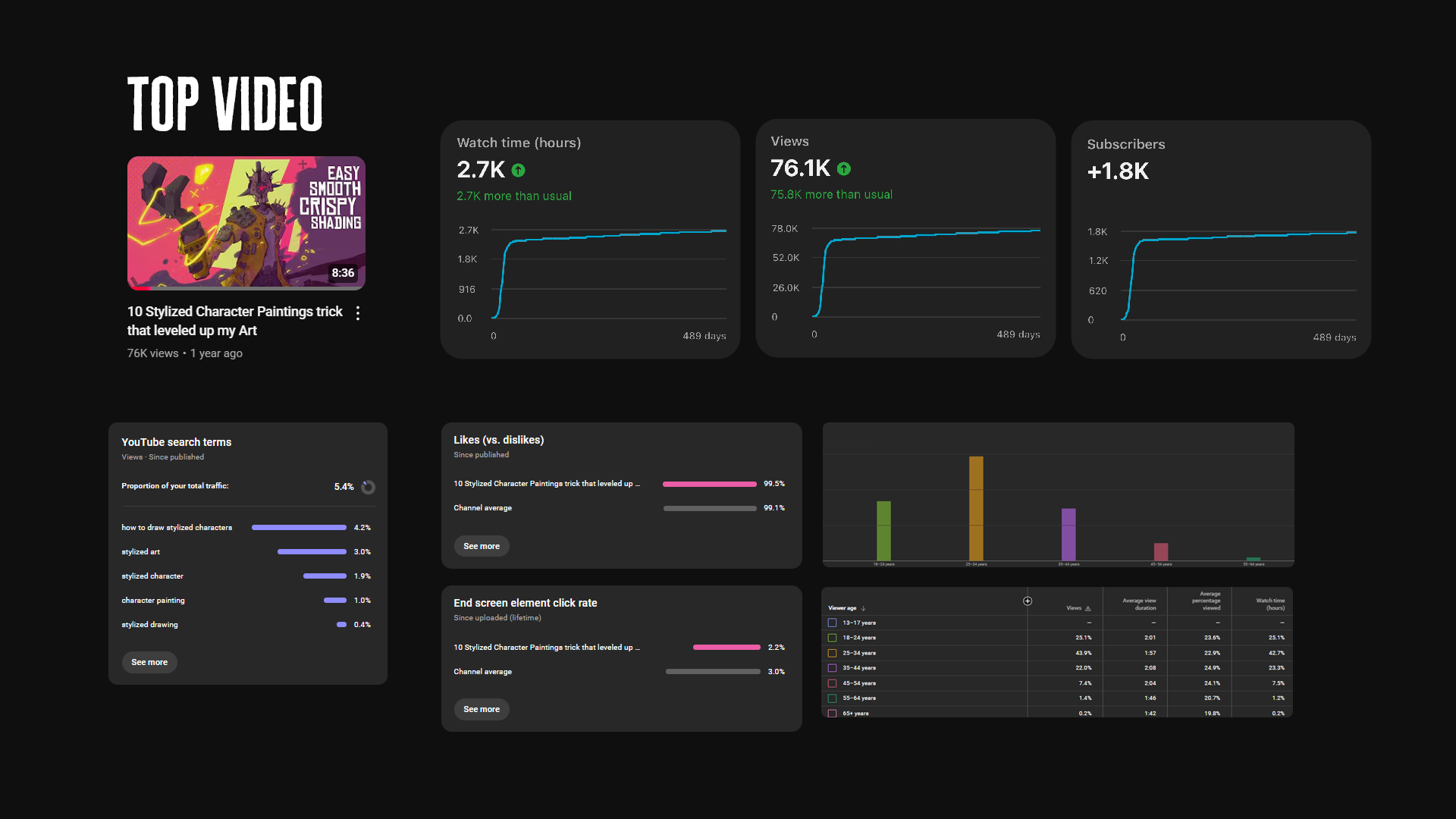Check the 25–34 years checkbox
This screenshot has height=819, width=1456.
tap(832, 653)
